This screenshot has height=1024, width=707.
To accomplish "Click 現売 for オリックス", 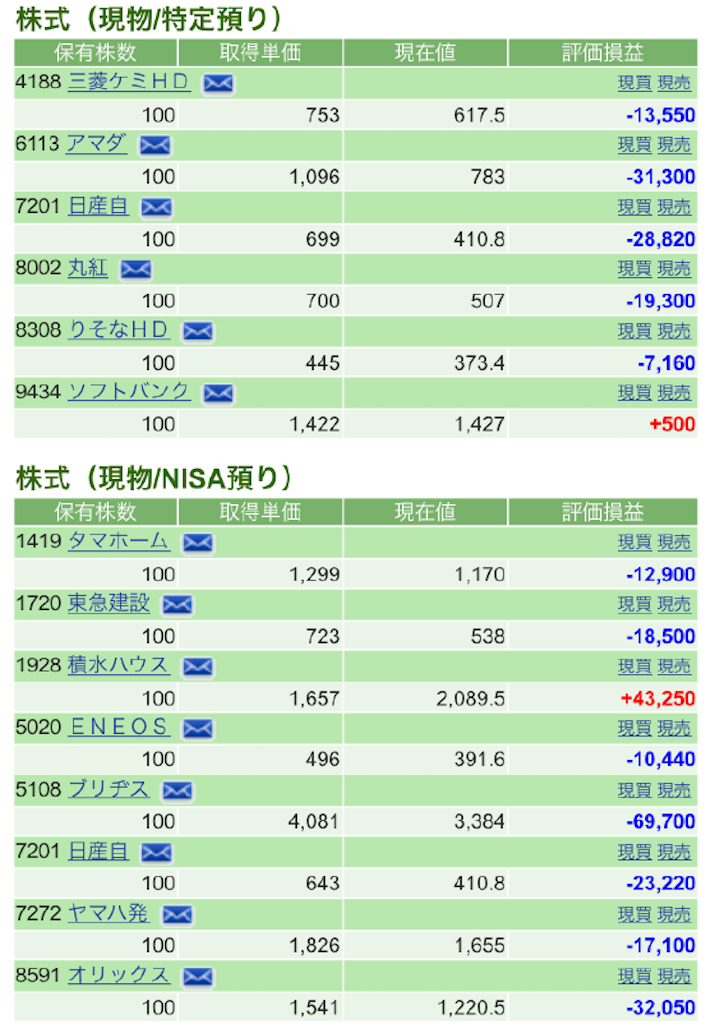I will click(x=674, y=976).
